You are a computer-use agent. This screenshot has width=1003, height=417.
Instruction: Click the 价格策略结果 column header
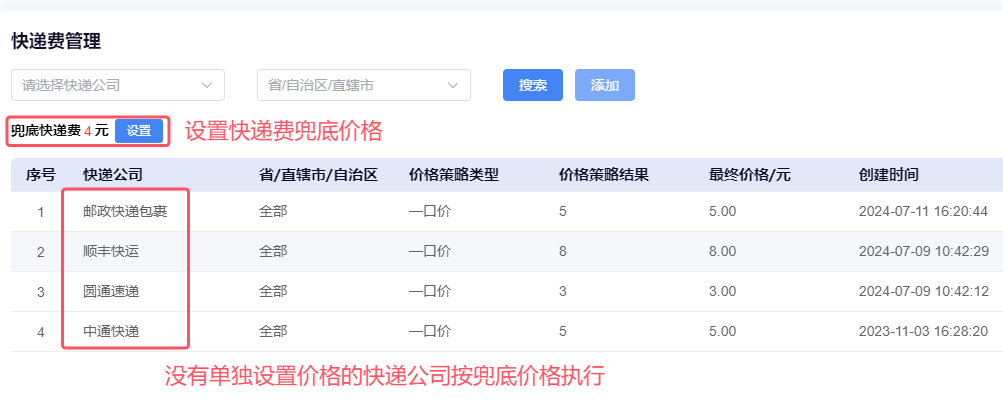tap(604, 175)
